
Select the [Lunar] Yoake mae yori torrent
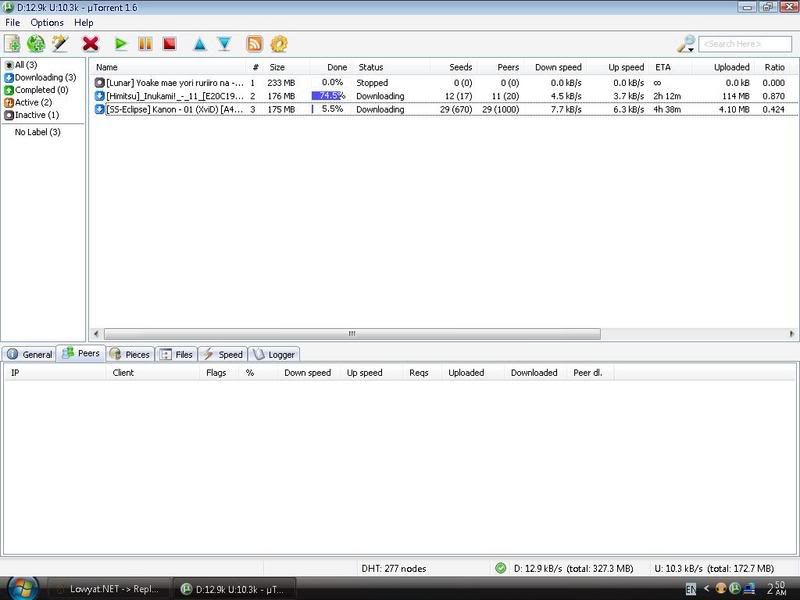coord(444,83)
